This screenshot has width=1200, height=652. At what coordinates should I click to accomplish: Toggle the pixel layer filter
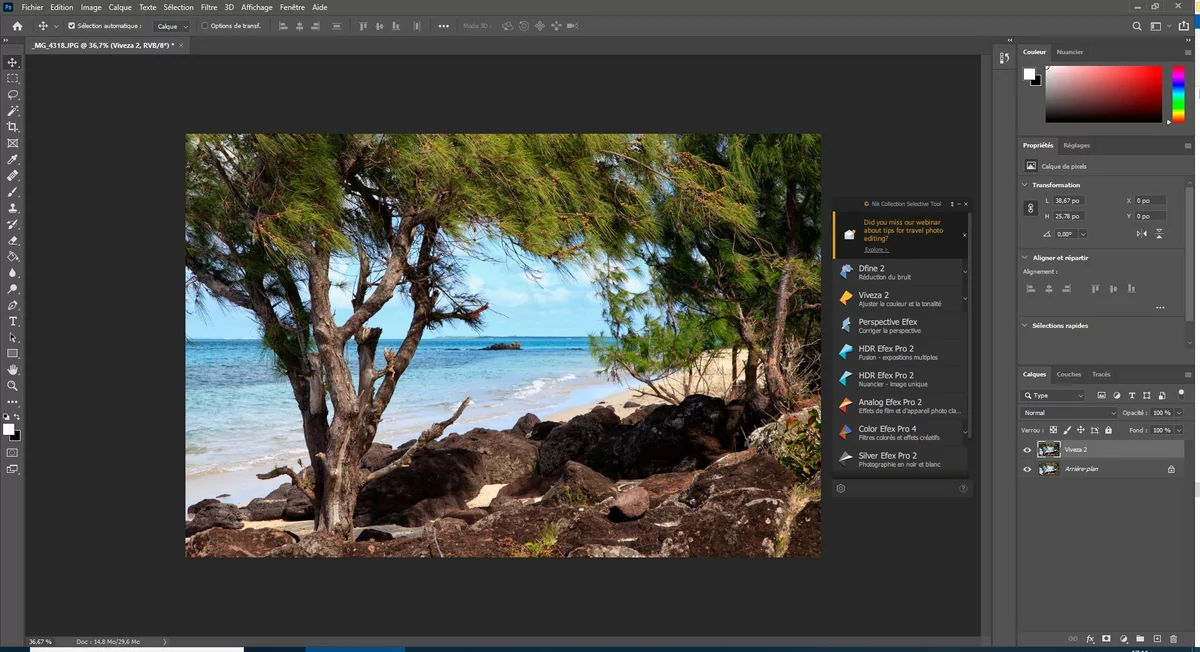coord(1101,395)
